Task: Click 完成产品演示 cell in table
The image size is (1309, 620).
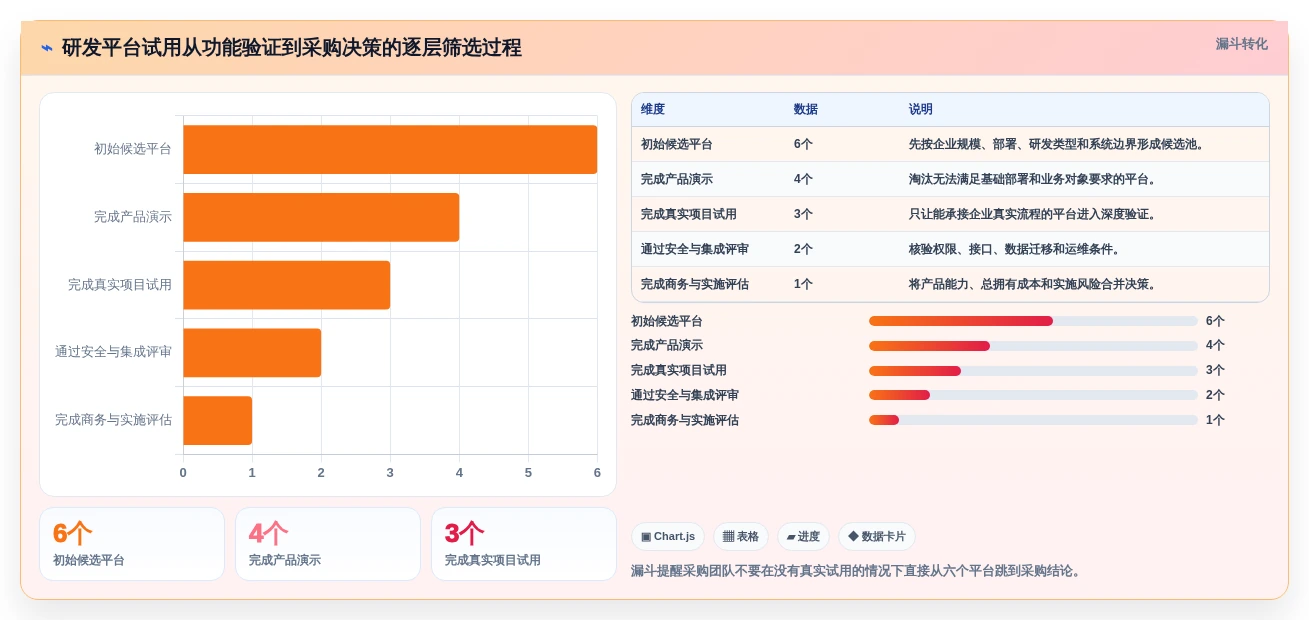Action: [x=677, y=179]
